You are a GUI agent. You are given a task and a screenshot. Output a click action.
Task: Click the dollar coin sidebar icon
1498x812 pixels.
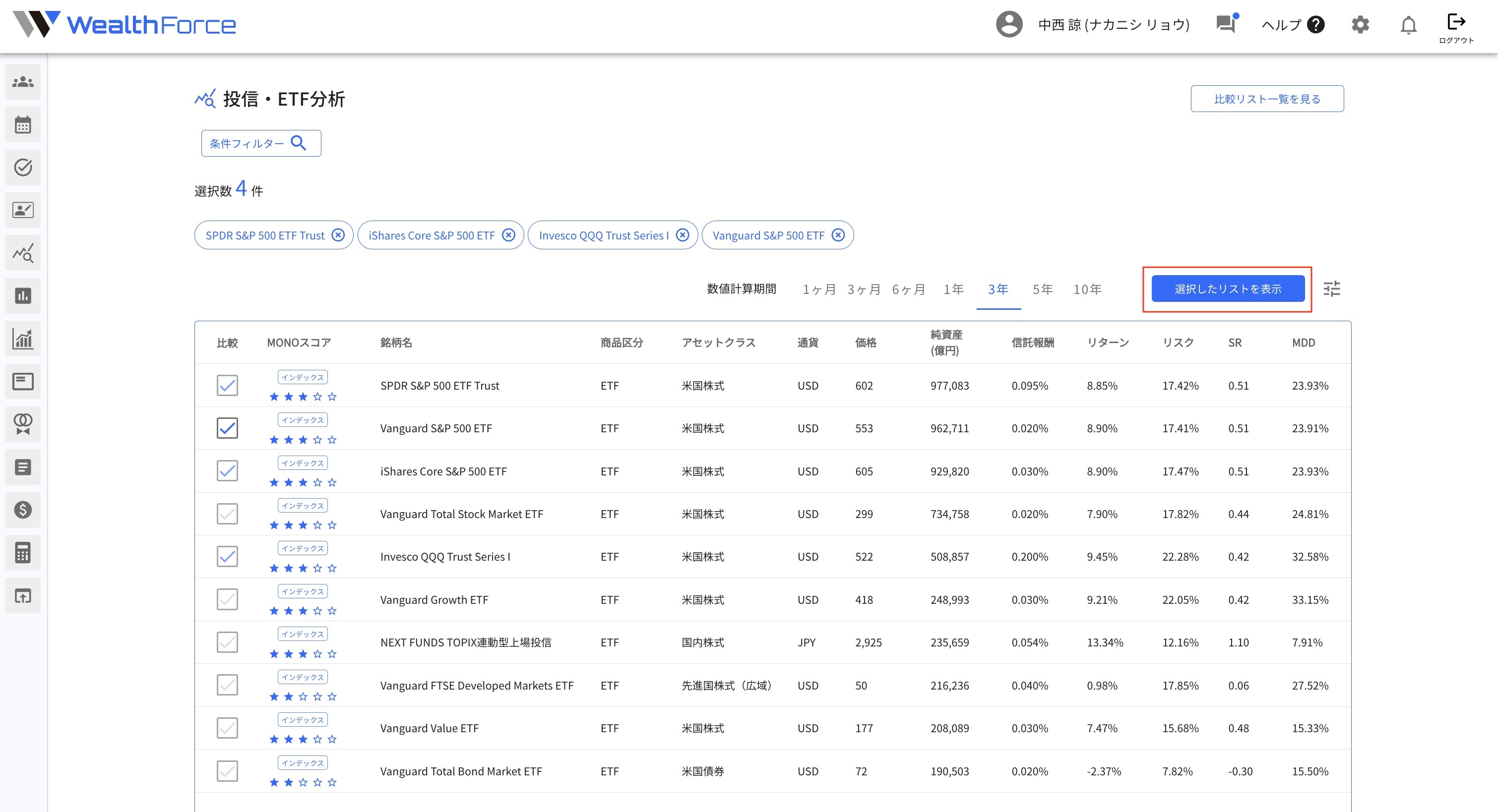[23, 510]
